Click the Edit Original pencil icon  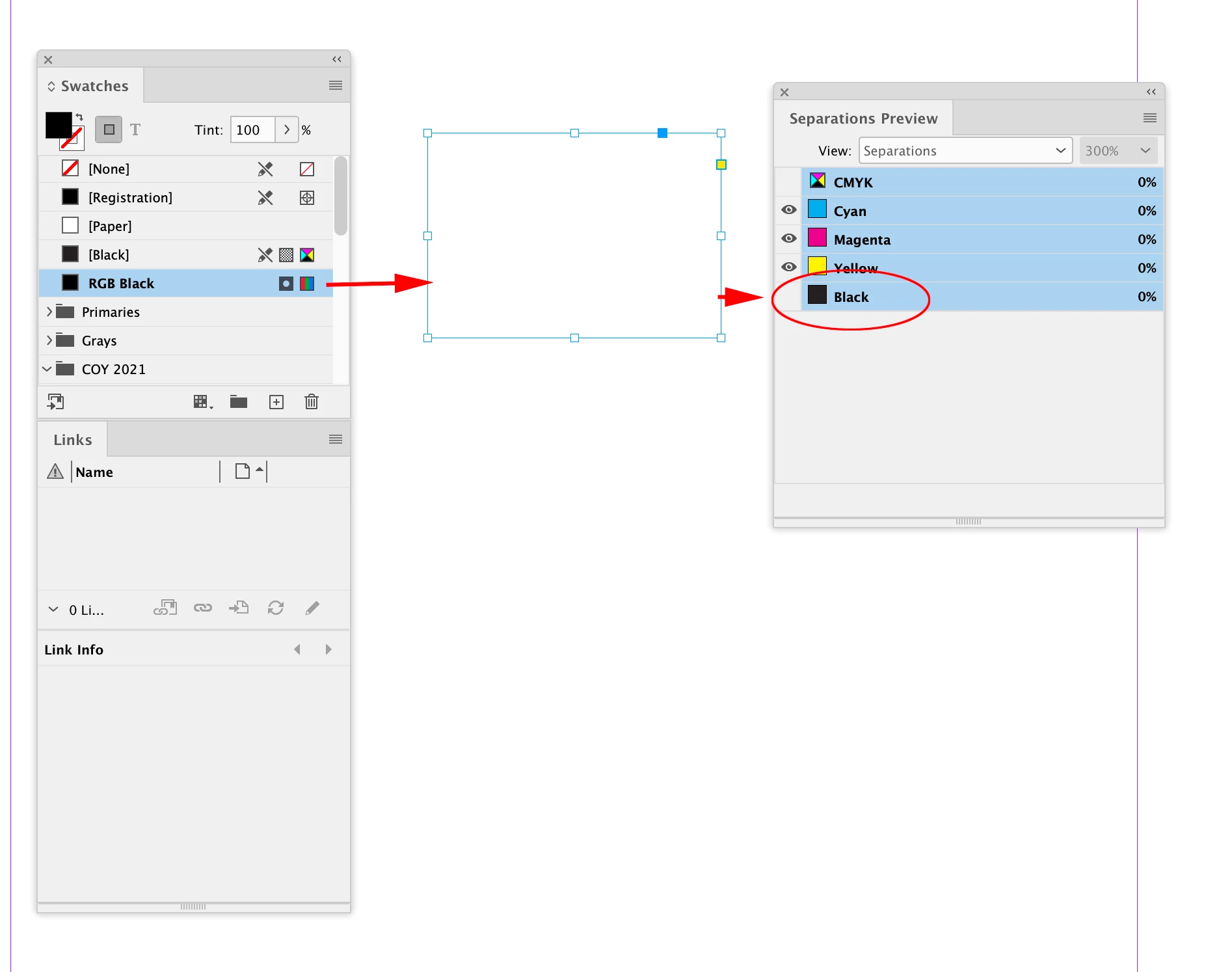pos(312,608)
